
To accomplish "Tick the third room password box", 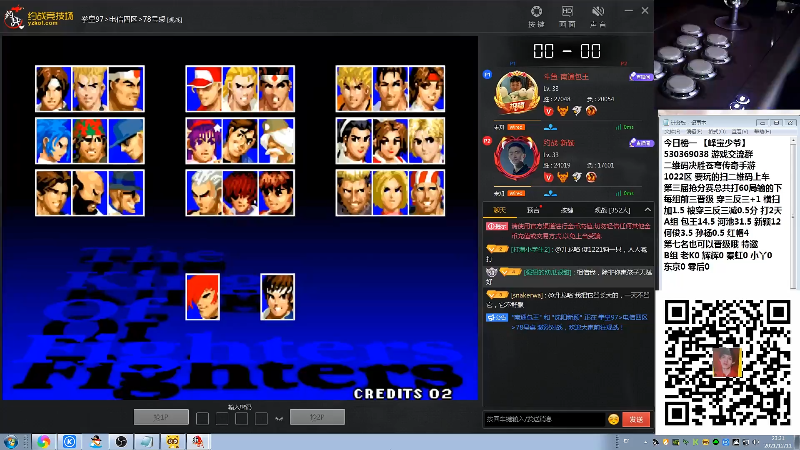I will (x=242, y=419).
